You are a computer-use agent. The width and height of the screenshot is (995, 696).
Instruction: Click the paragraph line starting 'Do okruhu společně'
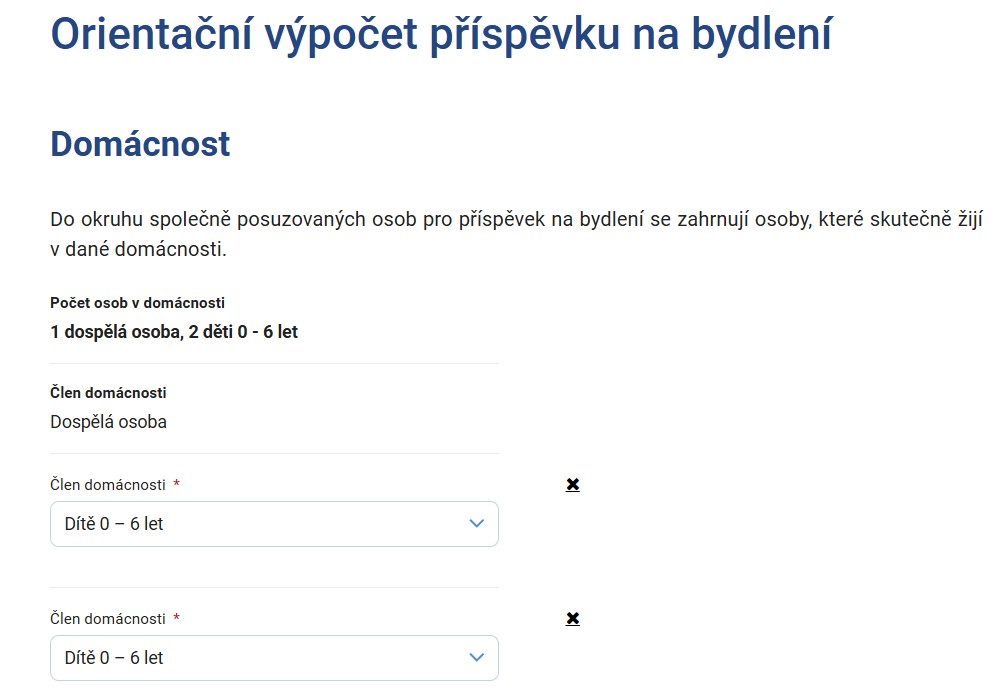[x=515, y=220]
